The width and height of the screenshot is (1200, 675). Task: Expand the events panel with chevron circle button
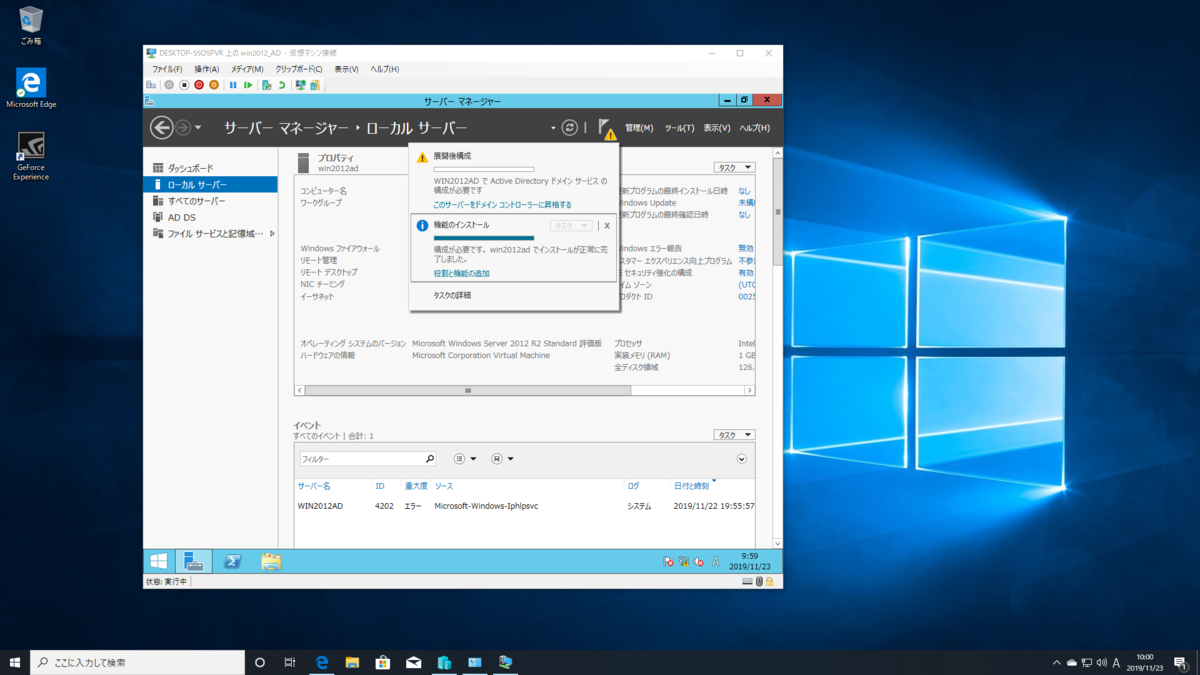[742, 459]
